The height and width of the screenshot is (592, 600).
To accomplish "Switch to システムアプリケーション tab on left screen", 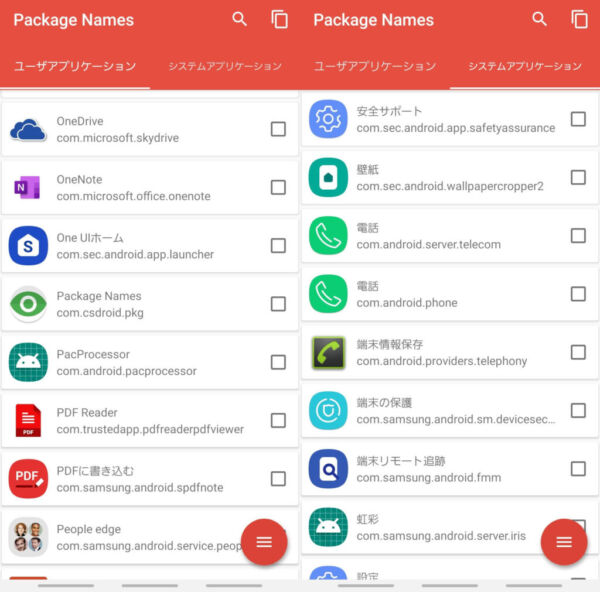I will pyautogui.click(x=225, y=66).
